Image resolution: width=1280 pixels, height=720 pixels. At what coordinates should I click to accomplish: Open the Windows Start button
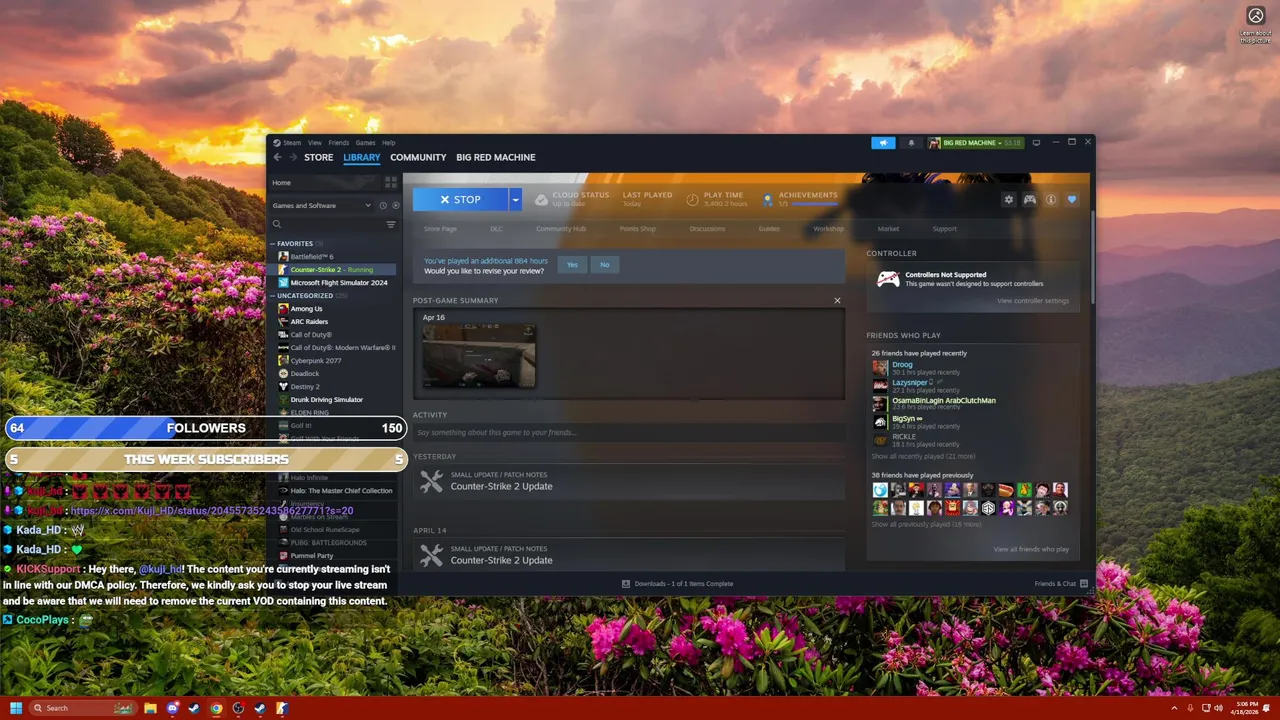(x=16, y=708)
